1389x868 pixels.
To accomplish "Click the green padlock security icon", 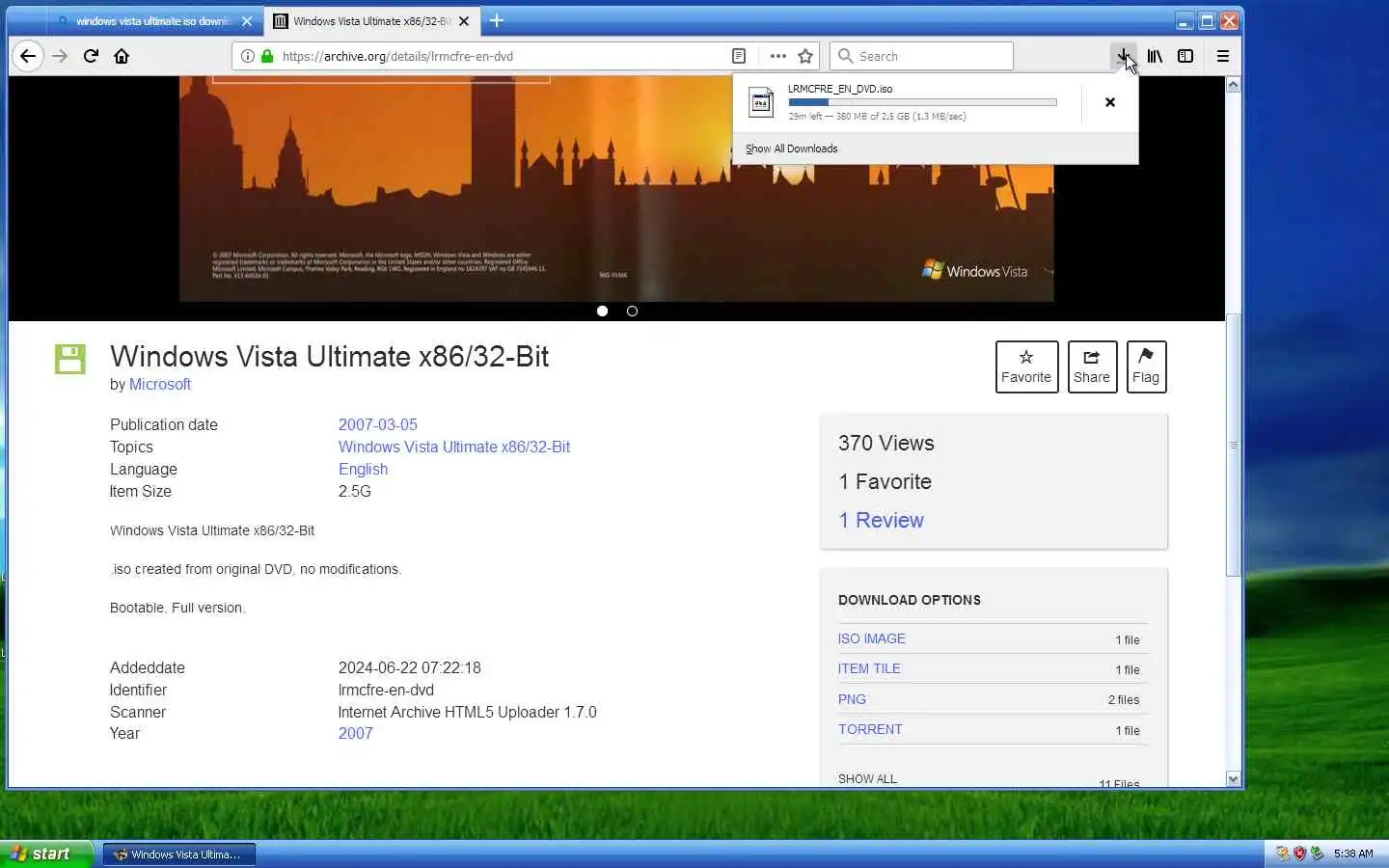I will (x=267, y=56).
